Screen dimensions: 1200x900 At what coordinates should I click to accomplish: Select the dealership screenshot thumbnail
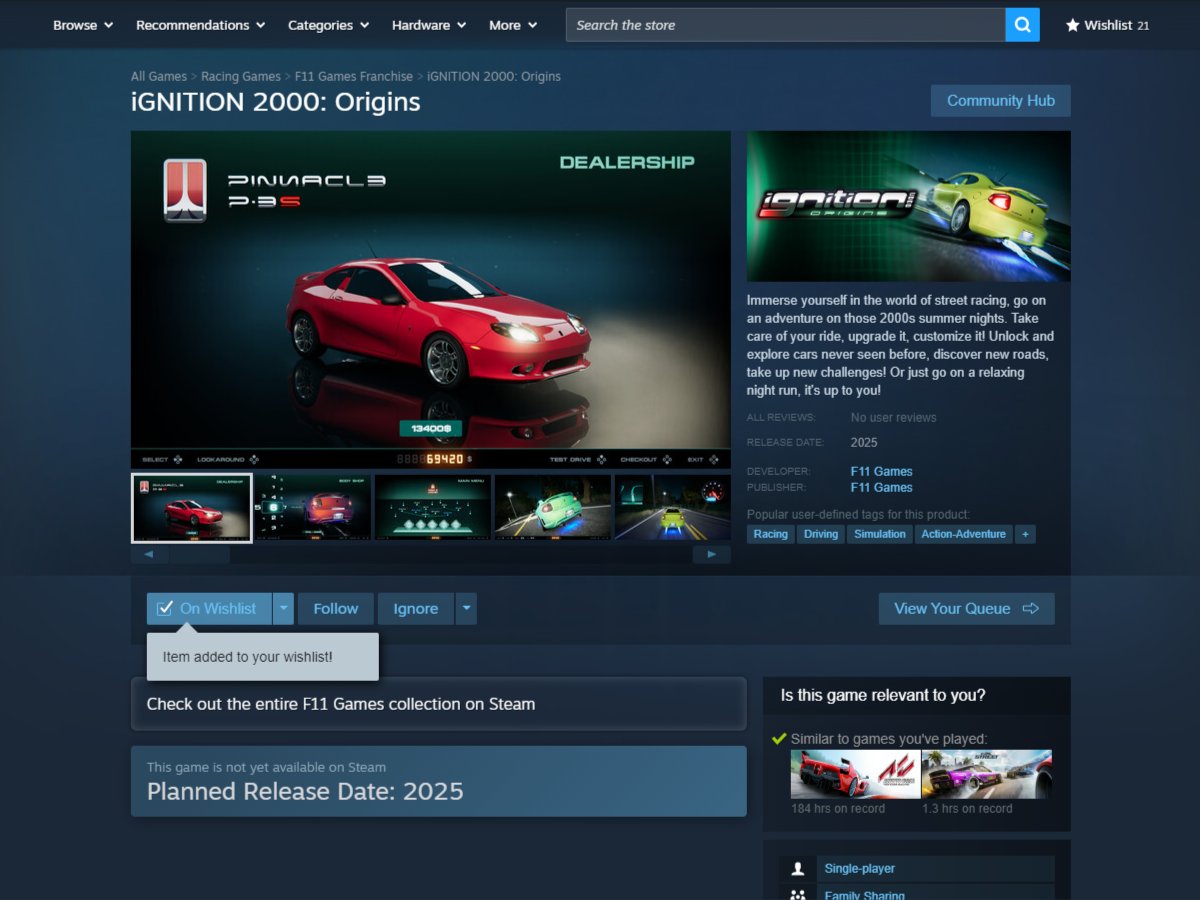[x=192, y=507]
